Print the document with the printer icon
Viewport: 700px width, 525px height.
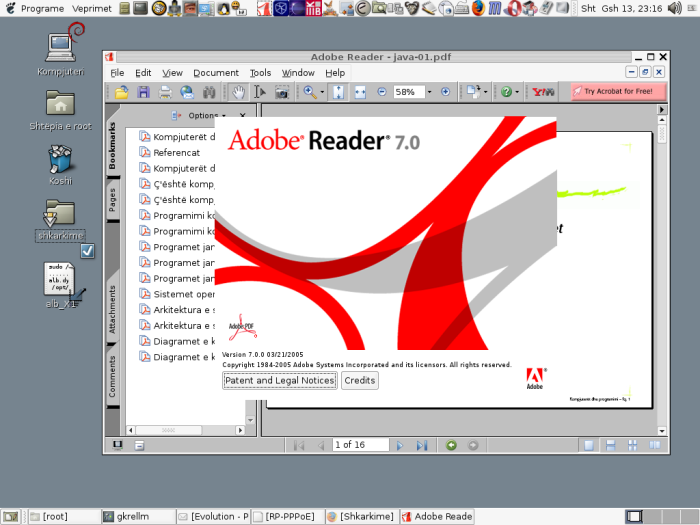[165, 92]
